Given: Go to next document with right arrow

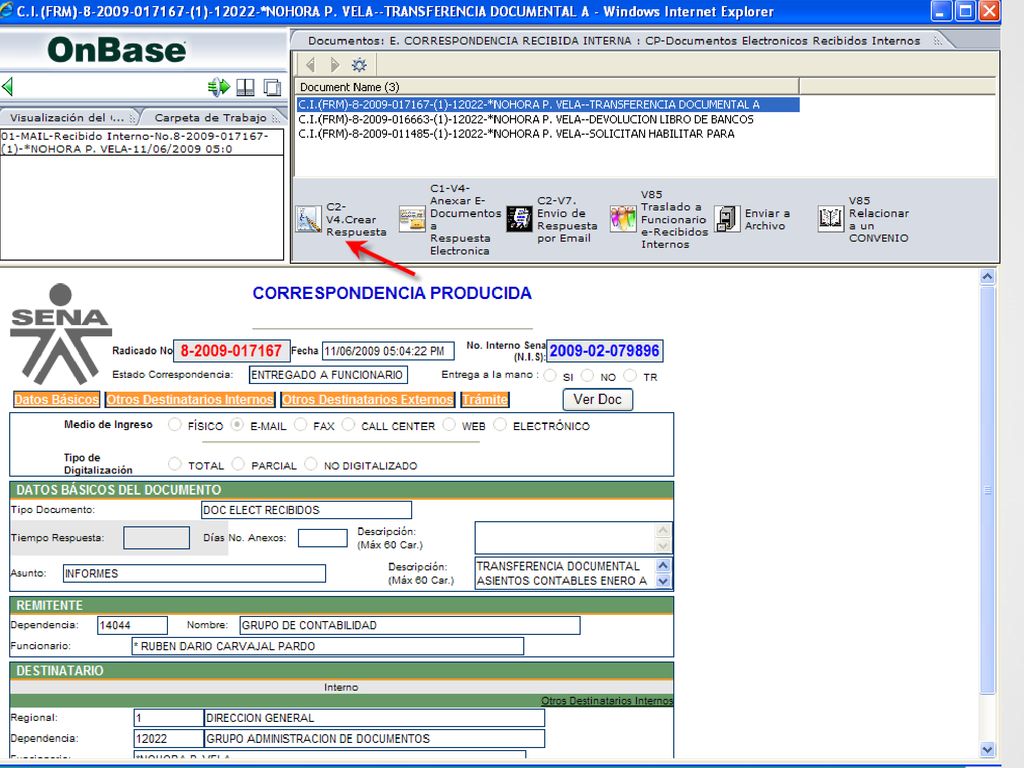Looking at the screenshot, I should click(334, 65).
